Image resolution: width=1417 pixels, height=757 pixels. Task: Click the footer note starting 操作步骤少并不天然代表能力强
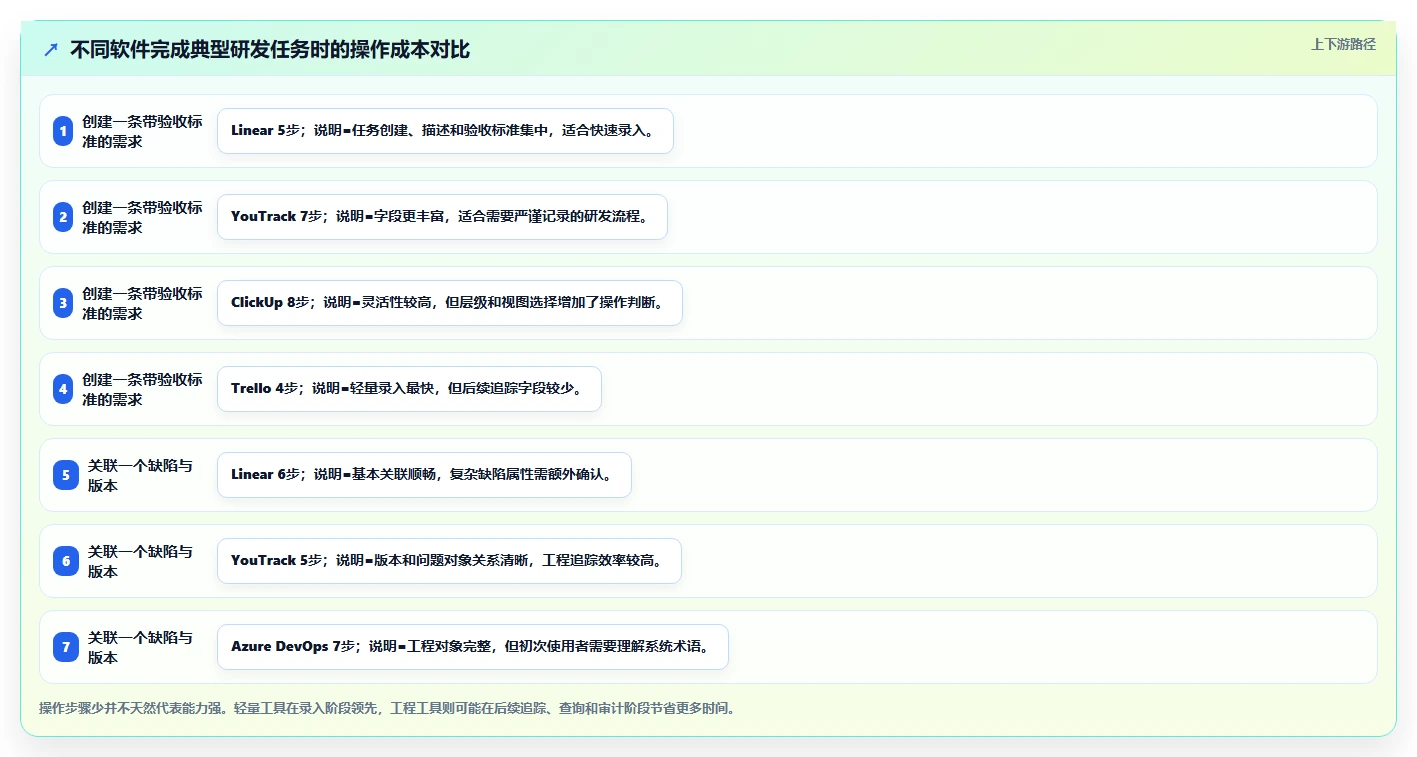pyautogui.click(x=388, y=708)
